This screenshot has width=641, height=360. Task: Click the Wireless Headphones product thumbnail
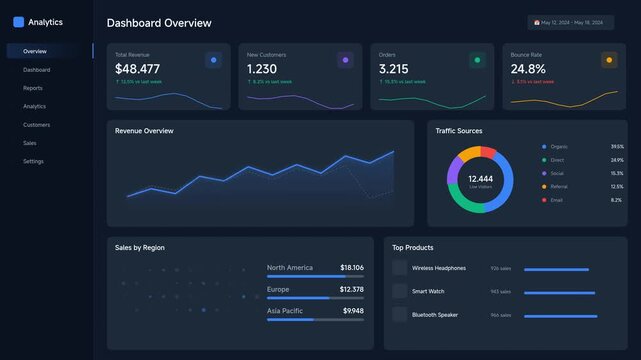399,268
